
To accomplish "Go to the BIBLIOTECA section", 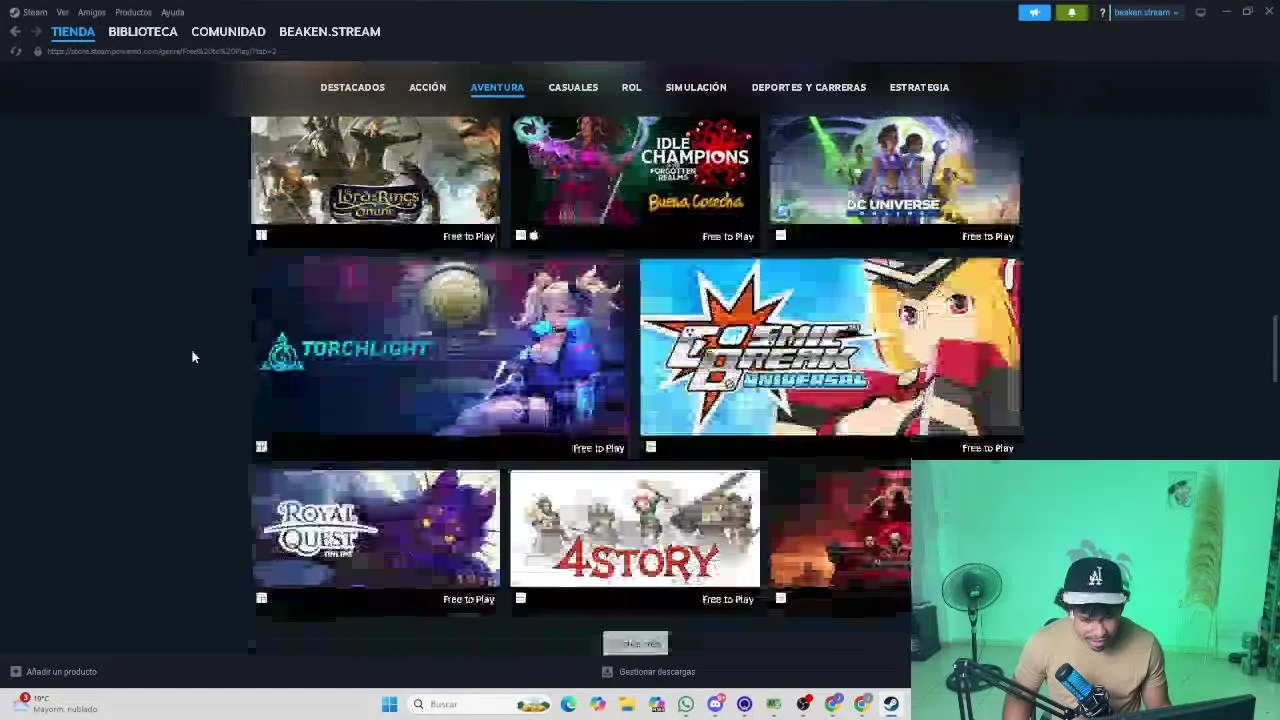I will pos(143,32).
